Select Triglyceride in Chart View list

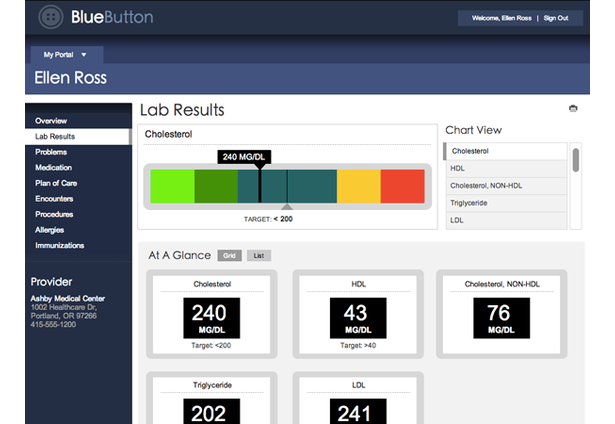click(x=506, y=203)
